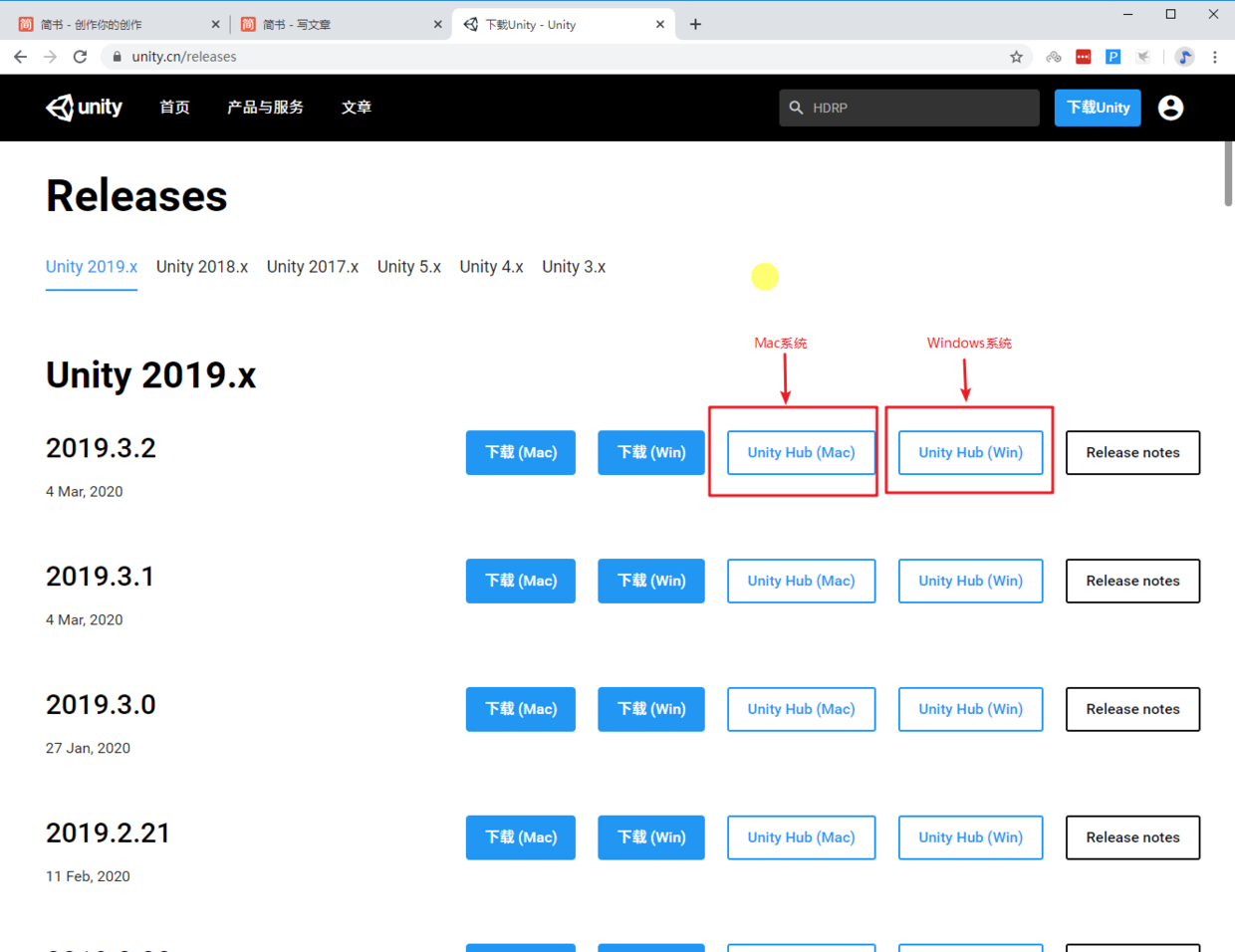Screen dimensions: 1235x952
Task: Switch to the Unity 4.x release tab
Action: [x=491, y=267]
